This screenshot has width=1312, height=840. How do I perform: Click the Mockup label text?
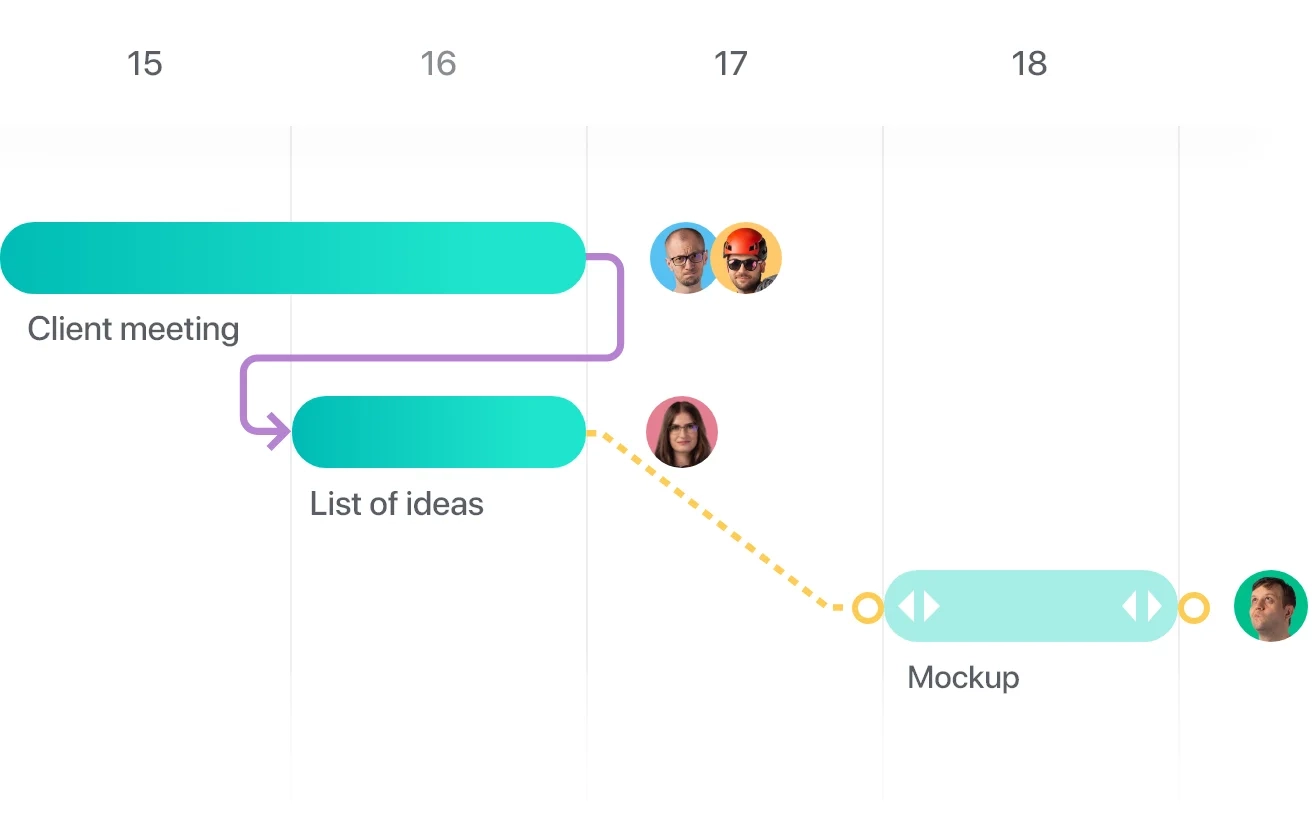[963, 677]
